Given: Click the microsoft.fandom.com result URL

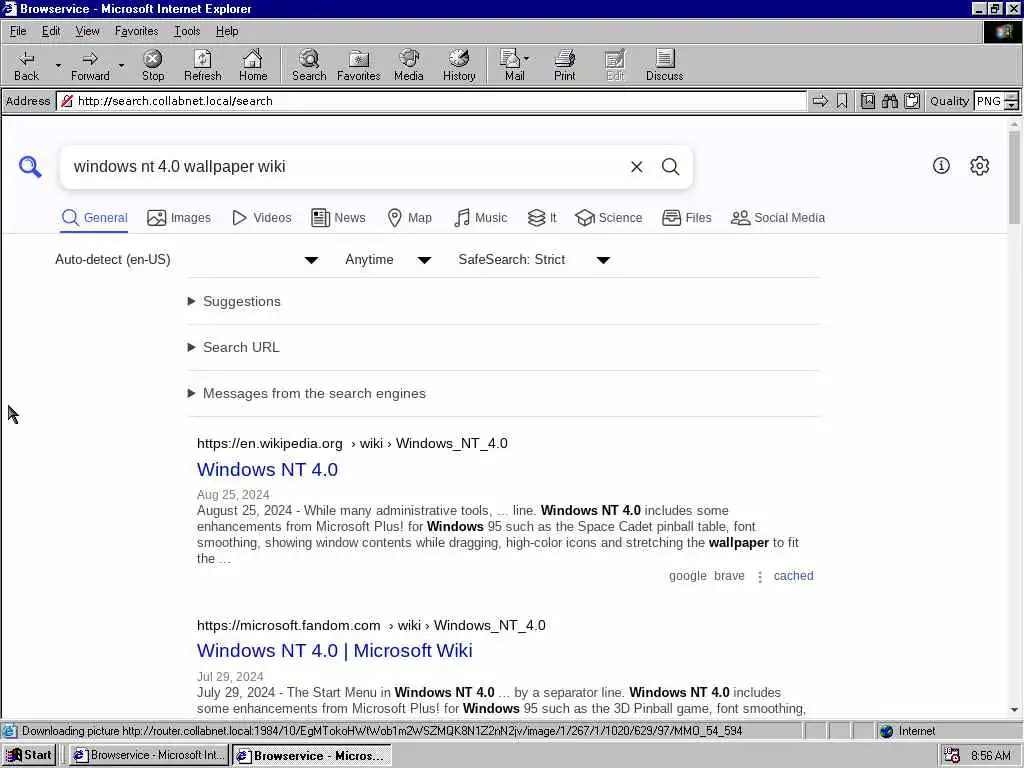Looking at the screenshot, I should [x=371, y=626].
